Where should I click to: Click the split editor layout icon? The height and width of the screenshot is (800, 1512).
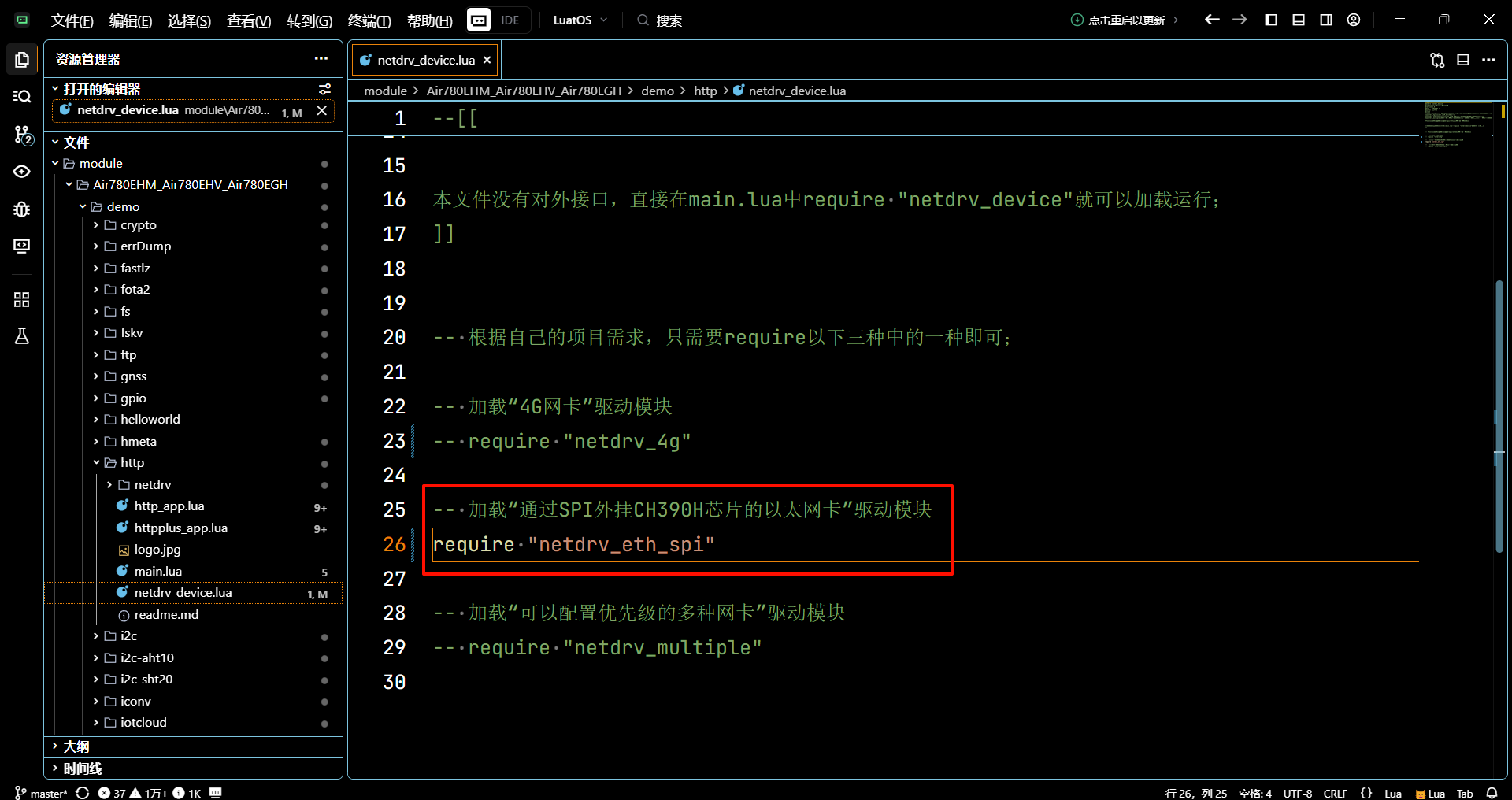(x=1462, y=60)
